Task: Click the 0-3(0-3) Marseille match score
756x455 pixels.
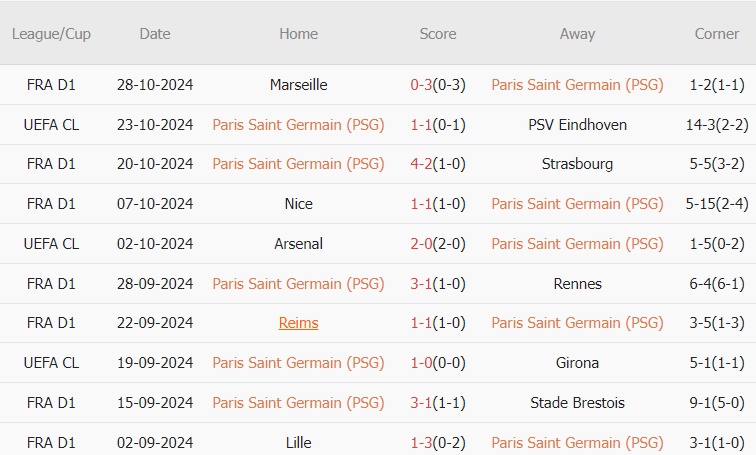Action: click(438, 85)
